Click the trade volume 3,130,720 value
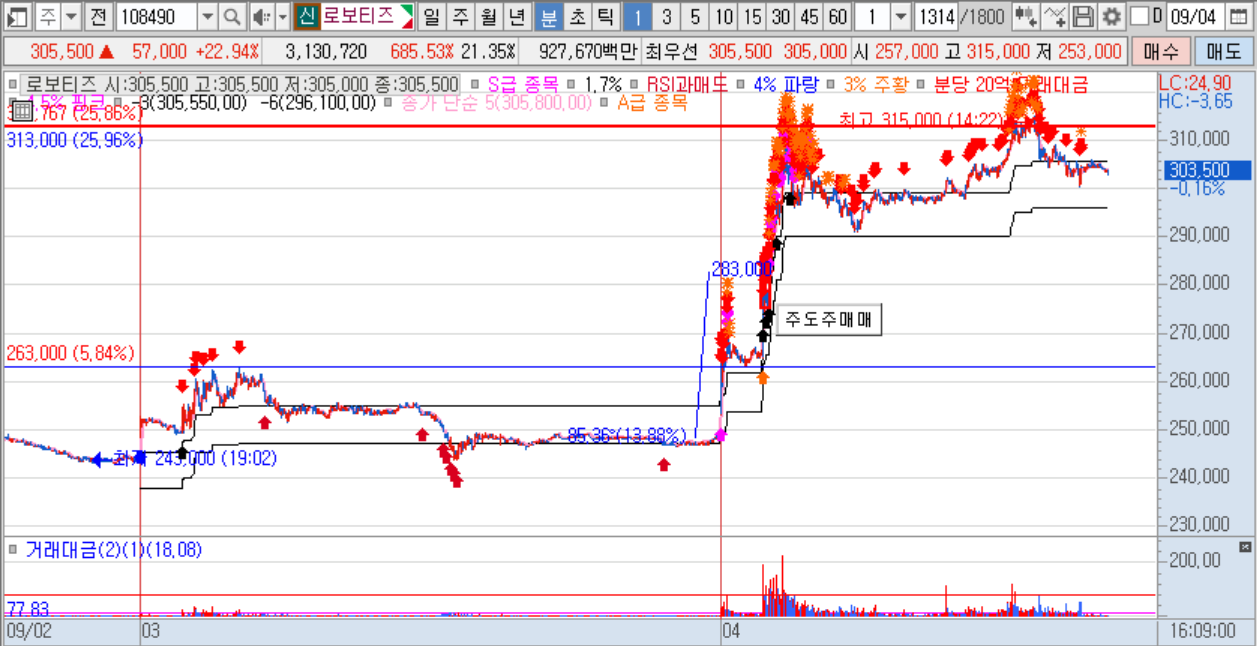 coord(325,52)
